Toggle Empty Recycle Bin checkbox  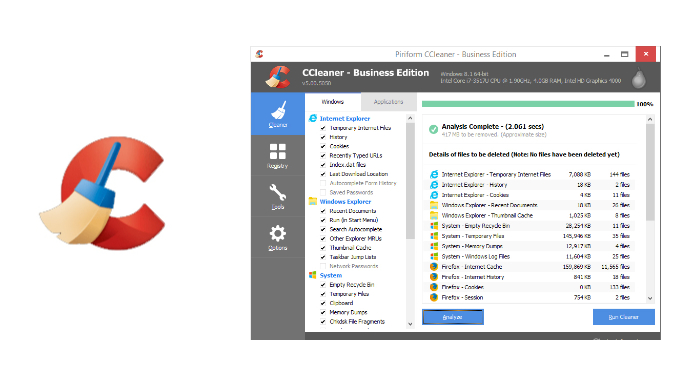(x=323, y=285)
